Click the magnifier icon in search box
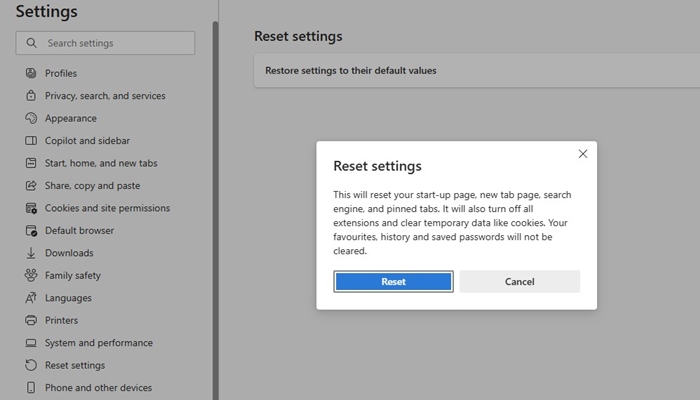 click(32, 43)
